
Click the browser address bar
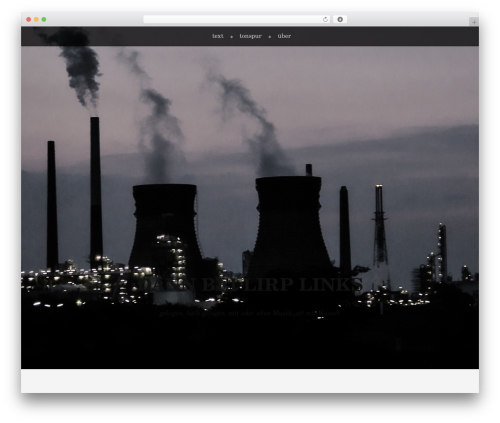[237, 19]
